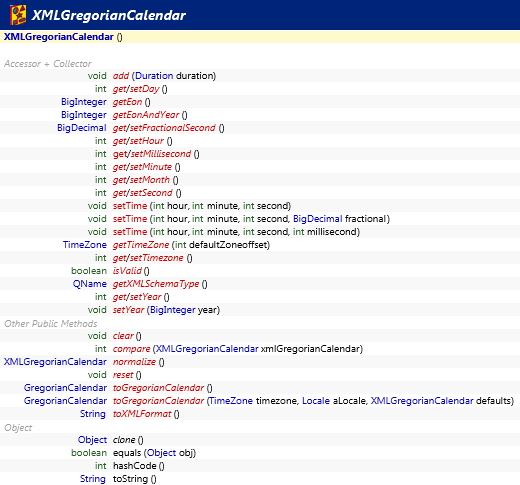Viewport: 520px width, 485px height.
Task: Click the Object section heading
Action: click(x=18, y=428)
